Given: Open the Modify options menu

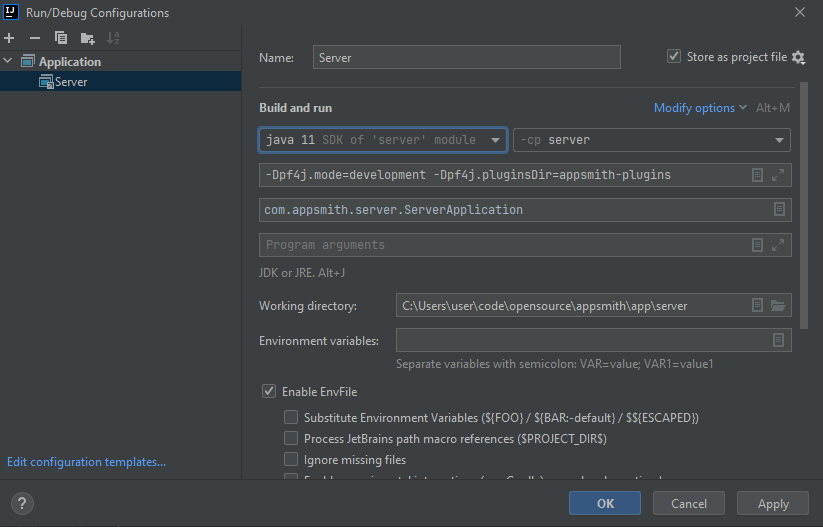Looking at the screenshot, I should (700, 108).
